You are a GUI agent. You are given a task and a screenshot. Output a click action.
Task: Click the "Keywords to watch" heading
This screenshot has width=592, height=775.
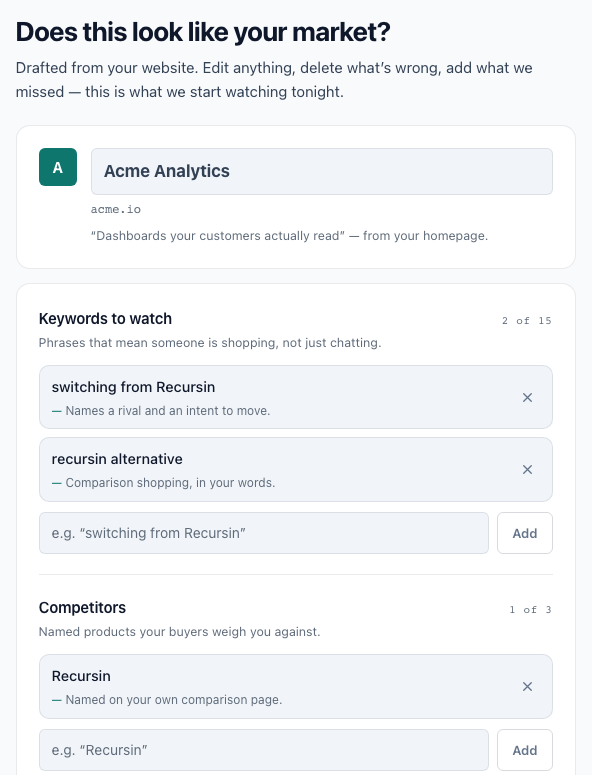click(105, 319)
